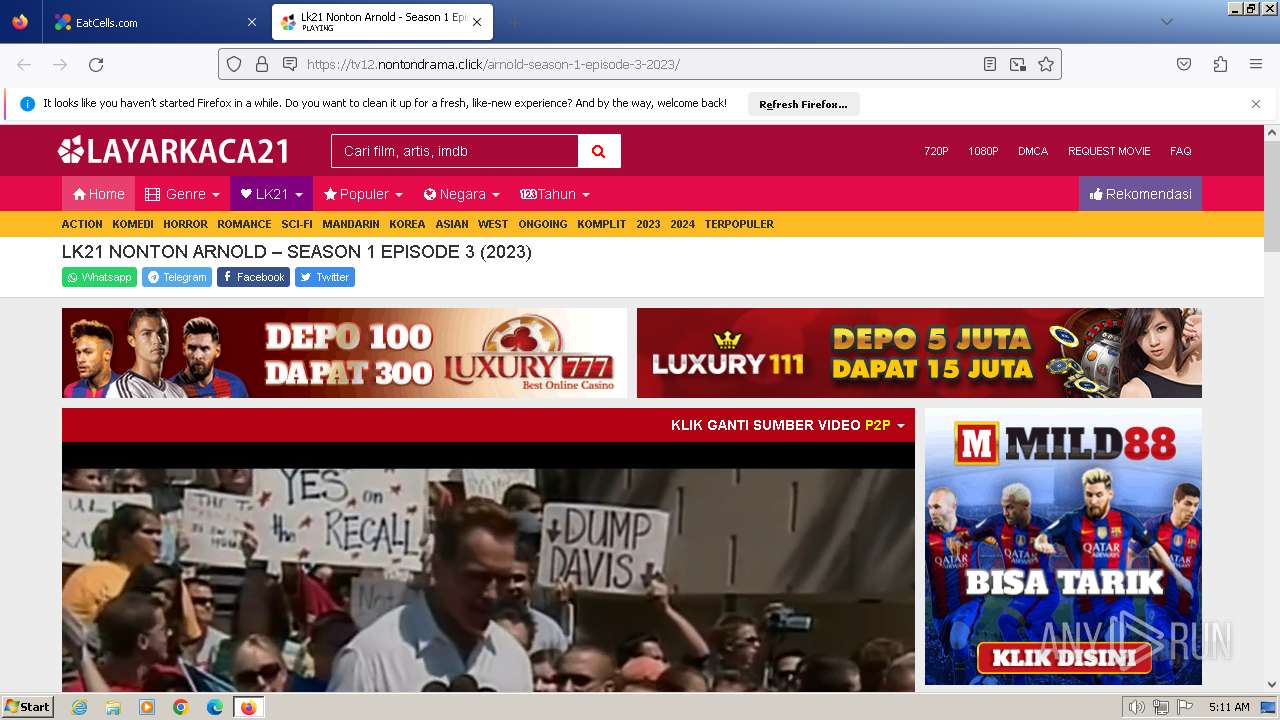
Task: Expand the list all tabs arrow
Action: [1166, 22]
